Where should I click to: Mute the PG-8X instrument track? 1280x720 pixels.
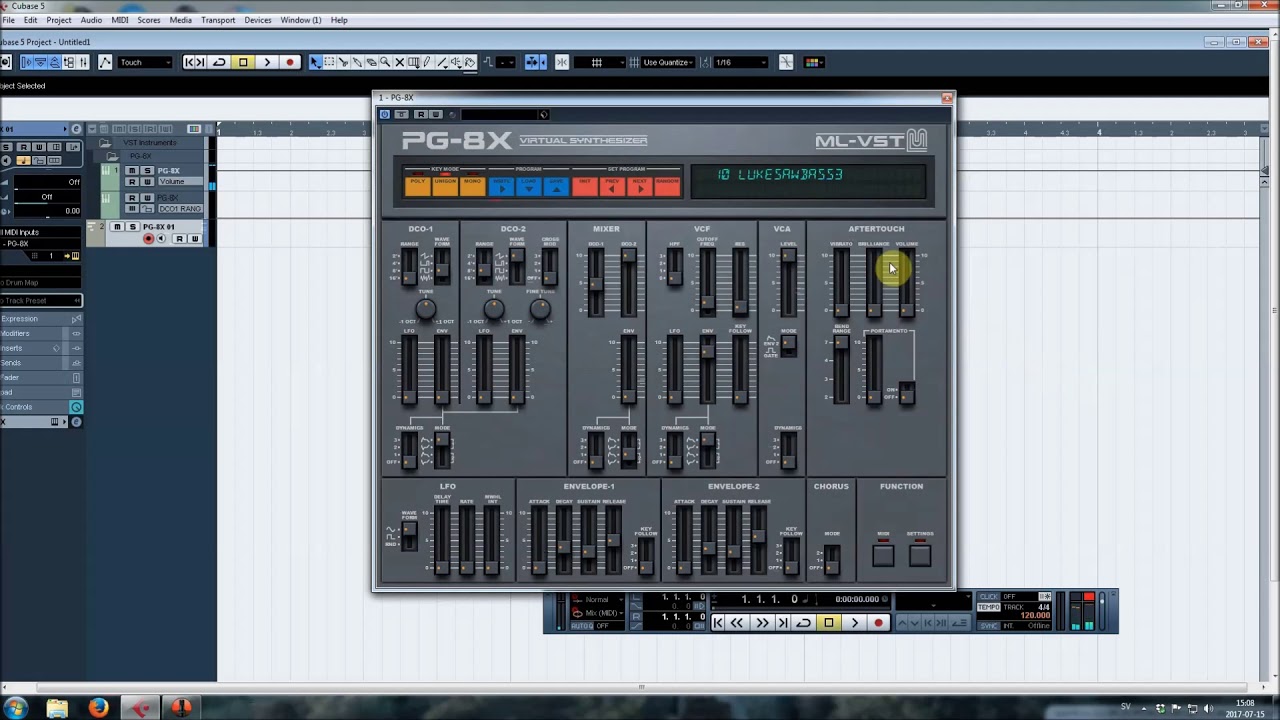click(132, 171)
